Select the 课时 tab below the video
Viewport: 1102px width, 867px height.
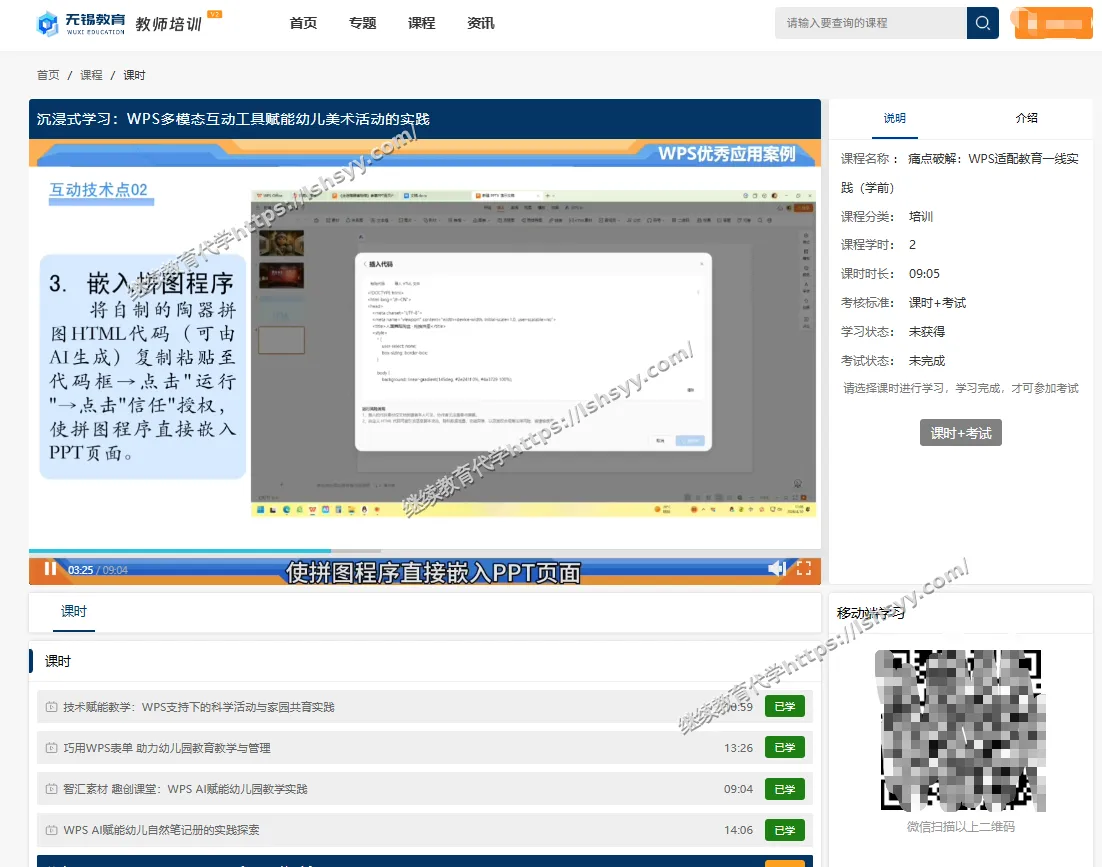point(74,611)
